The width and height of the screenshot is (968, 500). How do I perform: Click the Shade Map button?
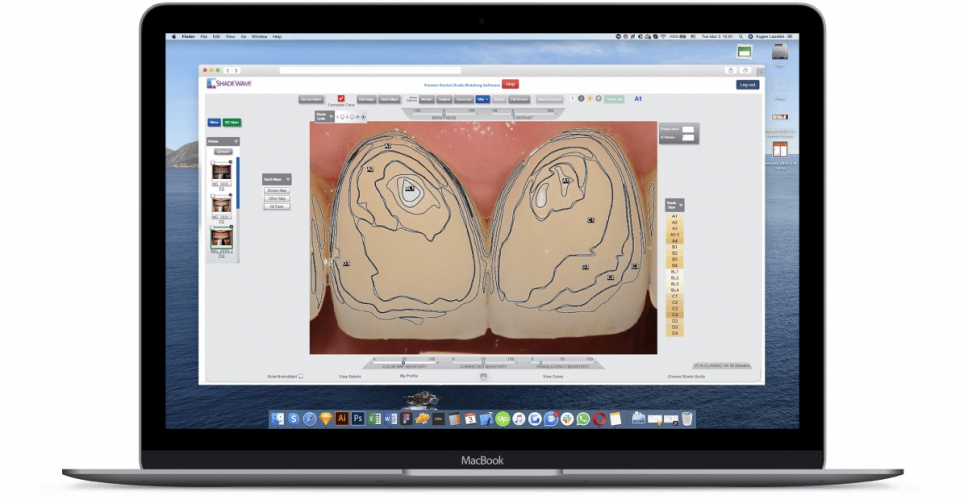pos(277,191)
